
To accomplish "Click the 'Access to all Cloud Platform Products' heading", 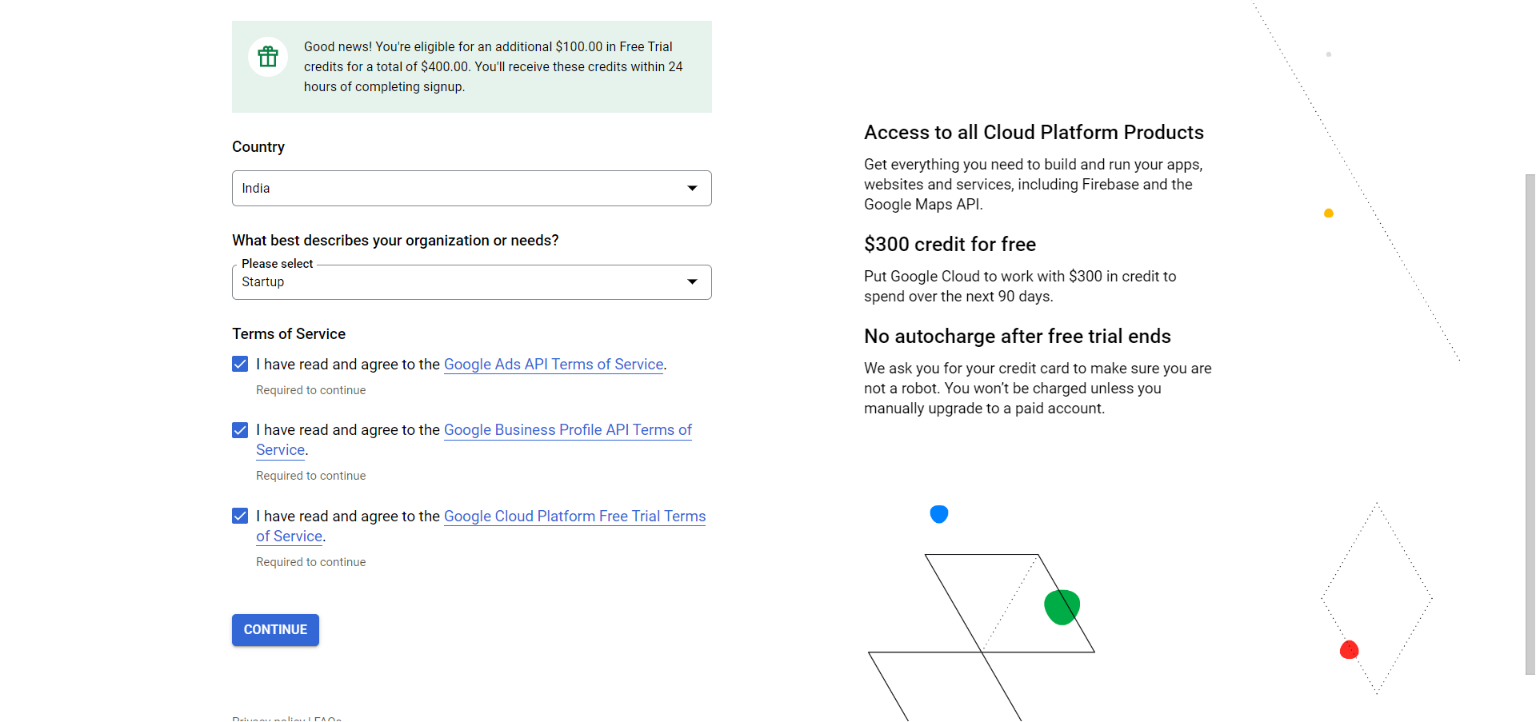I will [1034, 132].
